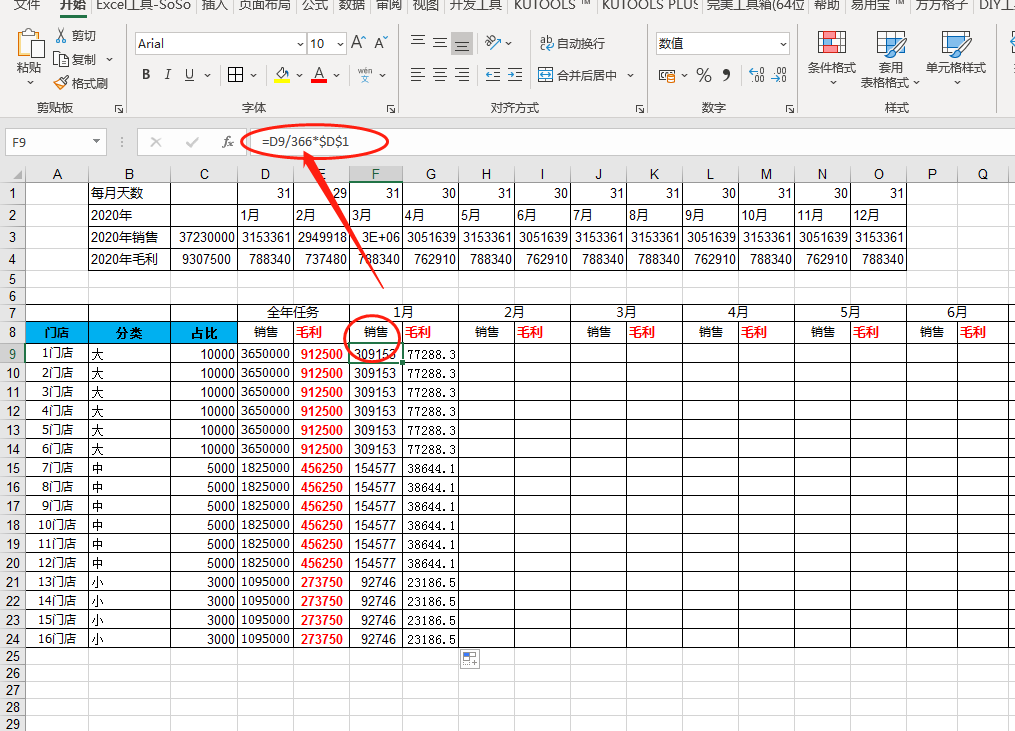Open the number format (数值) dropdown

(783, 44)
